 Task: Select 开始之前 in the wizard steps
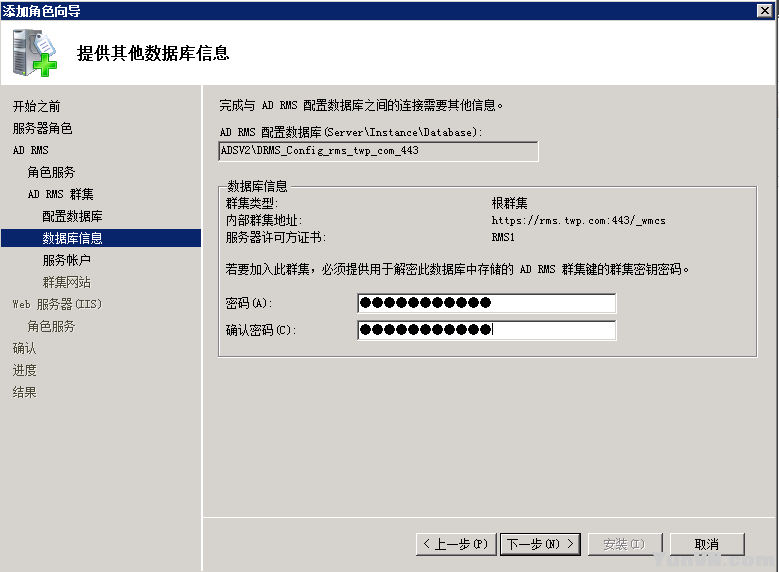coord(36,106)
